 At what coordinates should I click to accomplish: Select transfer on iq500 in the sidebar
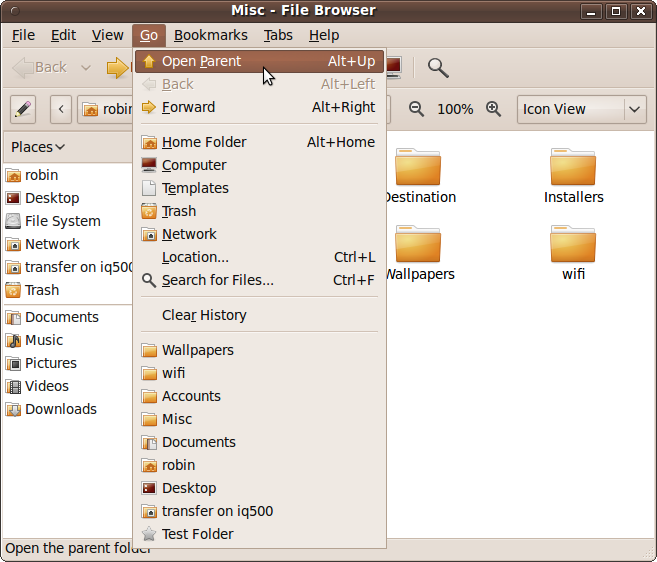pos(67,267)
